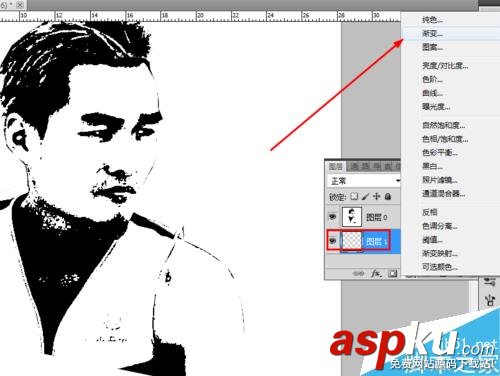The width and height of the screenshot is (500, 376).
Task: Open the fx layer style menu
Action: tap(376, 274)
